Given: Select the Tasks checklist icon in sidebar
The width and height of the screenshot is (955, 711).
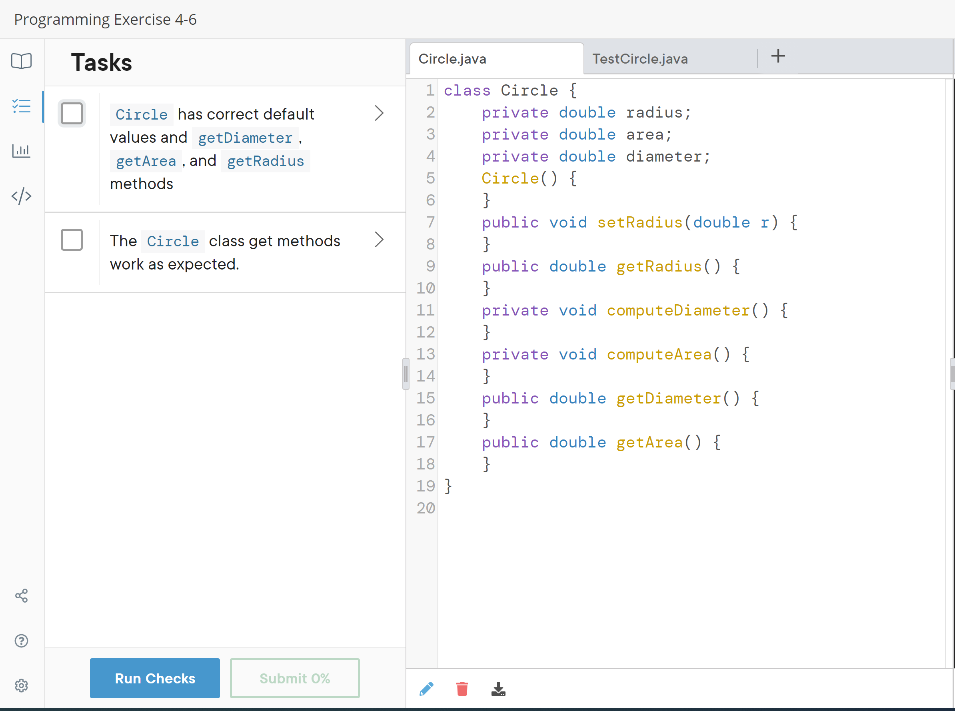Looking at the screenshot, I should 21,106.
